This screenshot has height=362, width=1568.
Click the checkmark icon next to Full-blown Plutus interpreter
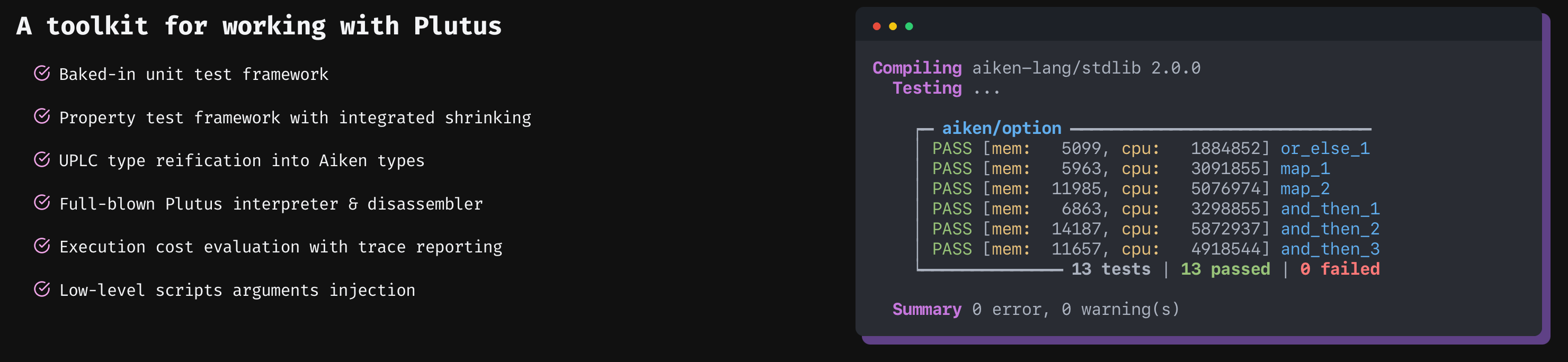pyautogui.click(x=41, y=203)
